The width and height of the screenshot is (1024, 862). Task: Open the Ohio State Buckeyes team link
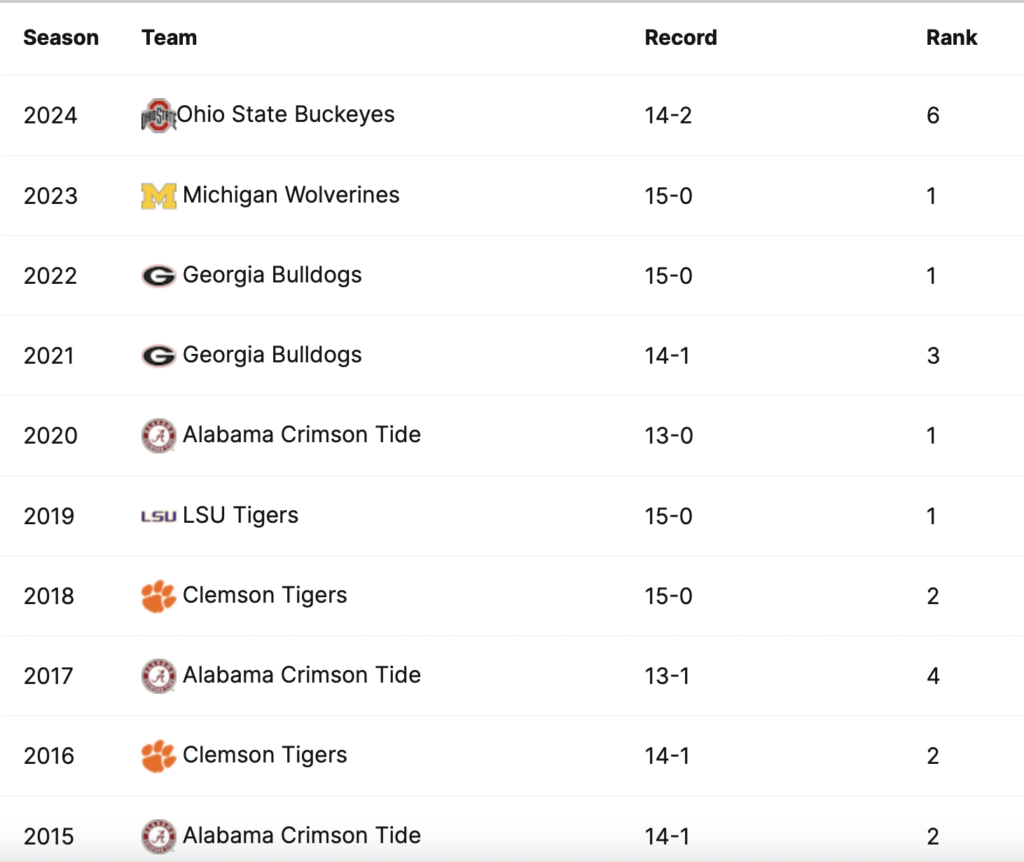286,115
